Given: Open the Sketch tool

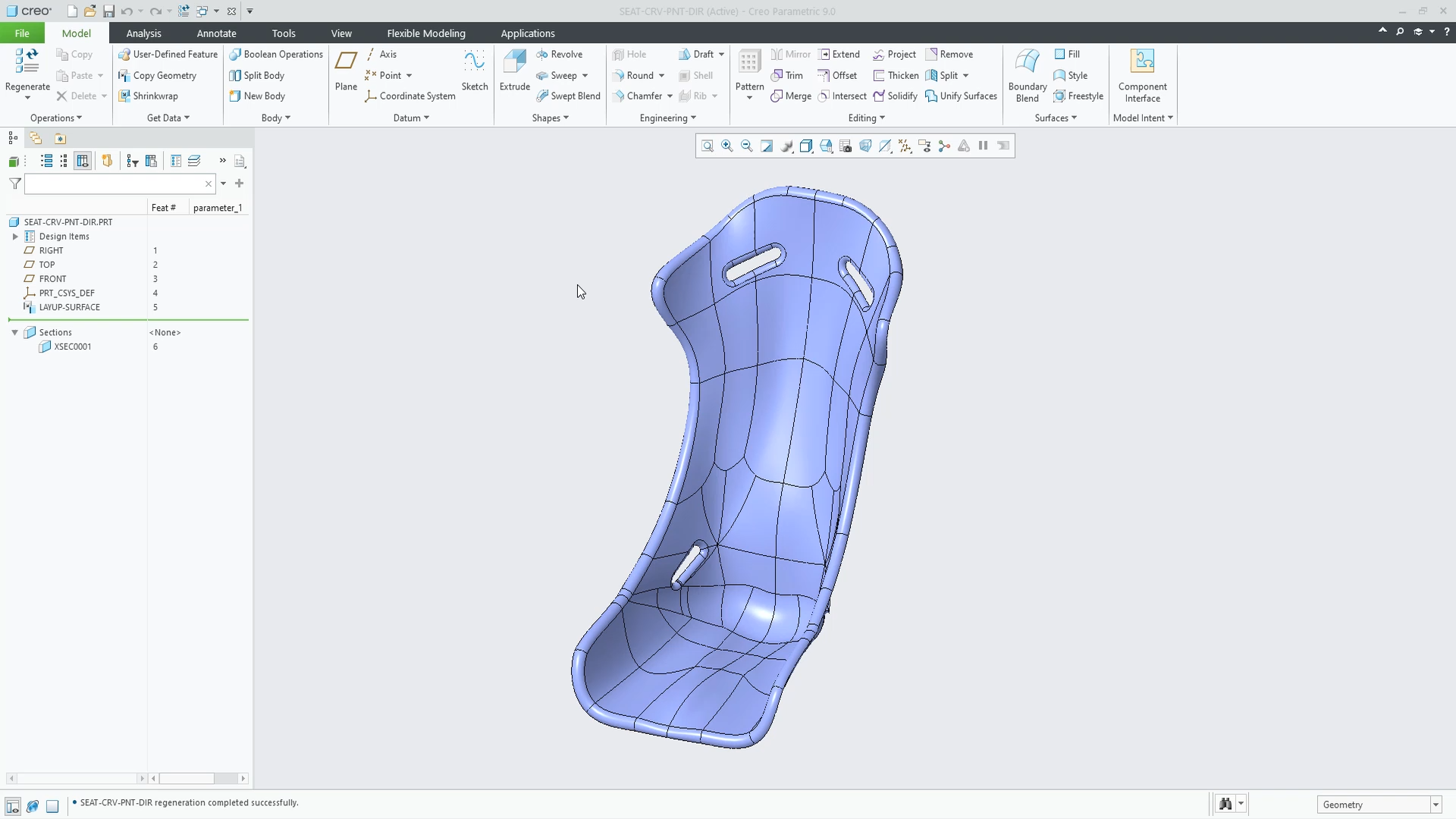Looking at the screenshot, I should (x=475, y=70).
